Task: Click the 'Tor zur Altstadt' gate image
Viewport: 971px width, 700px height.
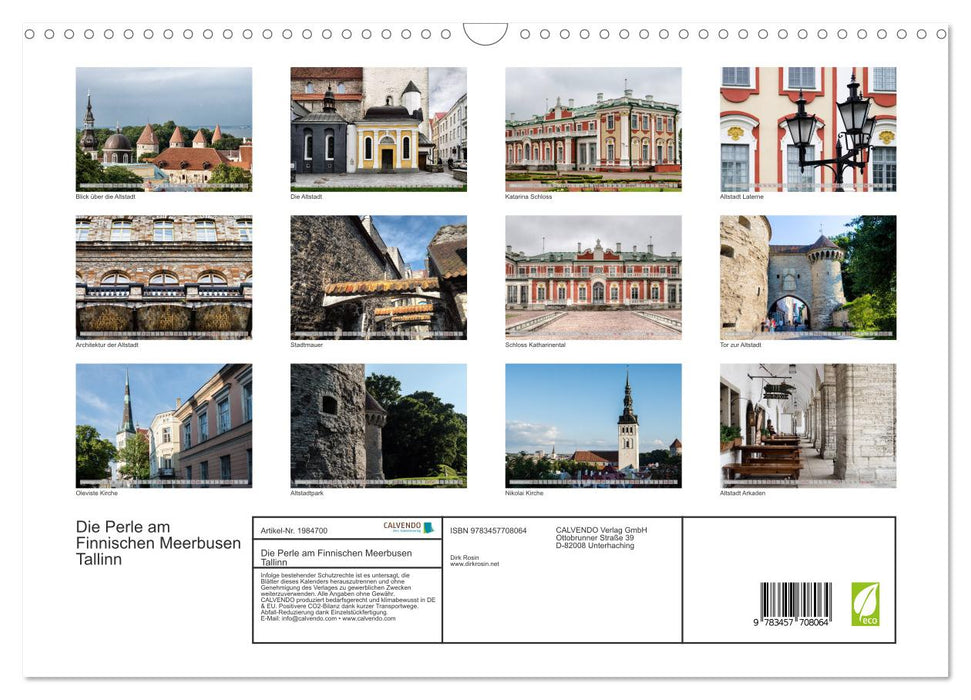Action: [806, 277]
